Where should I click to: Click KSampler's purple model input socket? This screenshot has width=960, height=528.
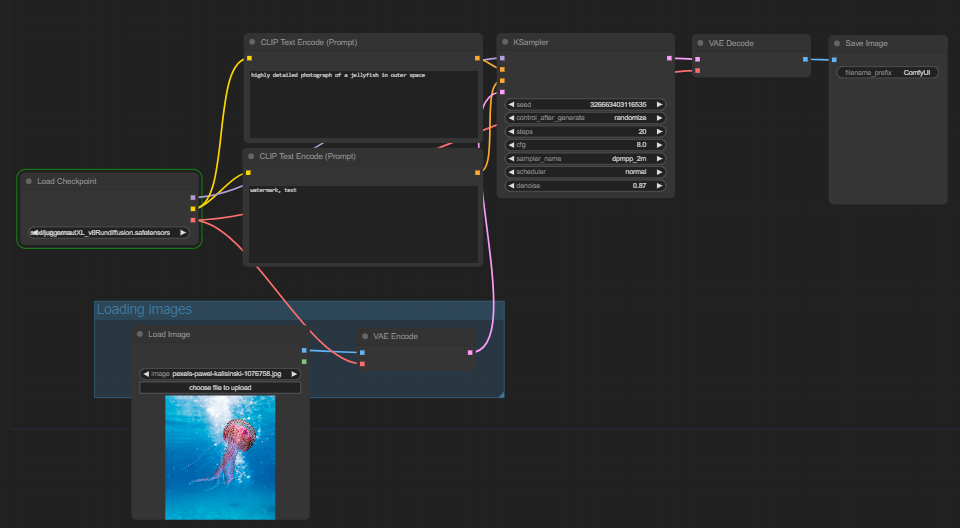click(x=502, y=58)
